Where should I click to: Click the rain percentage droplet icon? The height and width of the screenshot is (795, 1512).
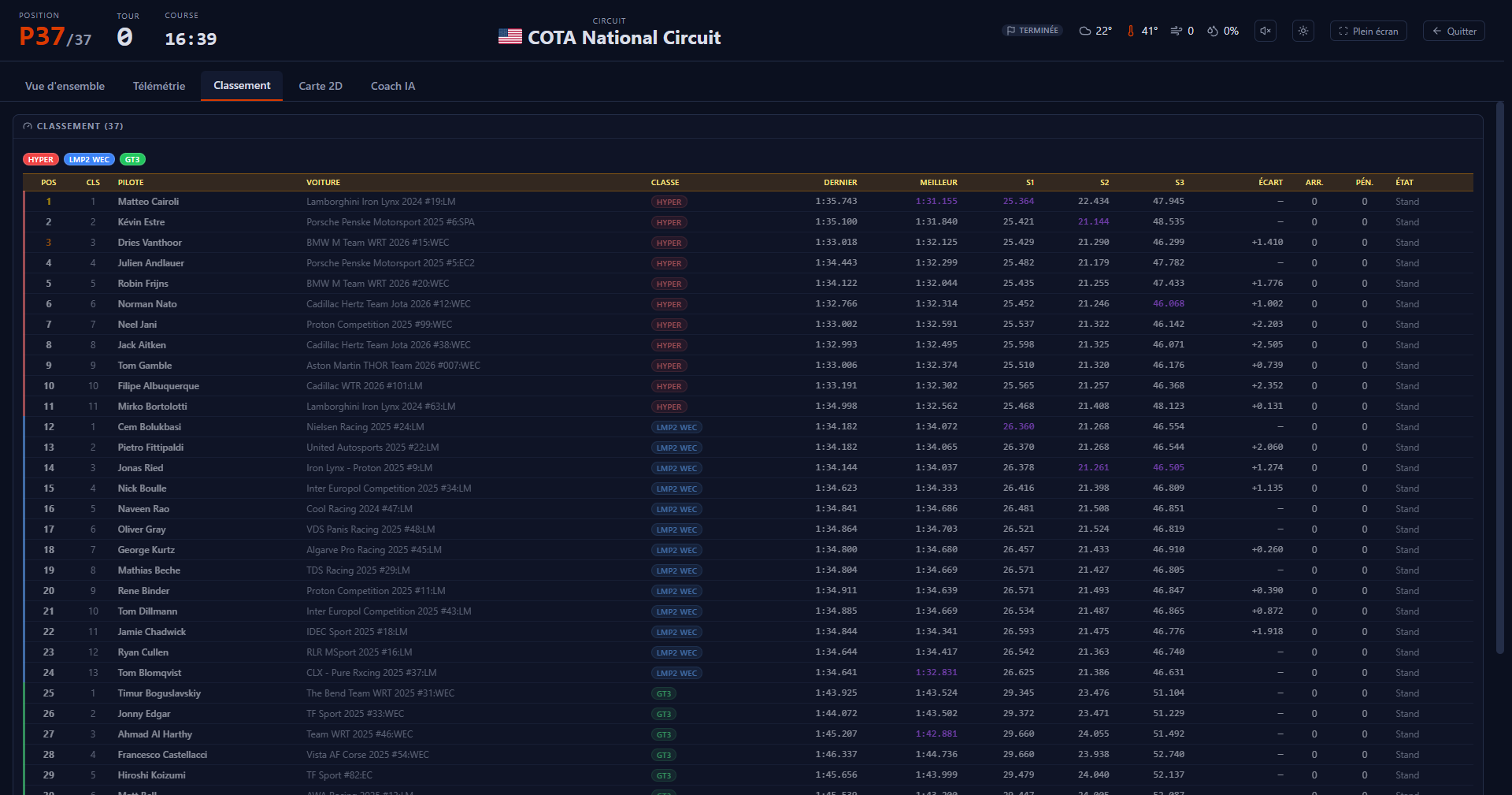tap(1213, 32)
